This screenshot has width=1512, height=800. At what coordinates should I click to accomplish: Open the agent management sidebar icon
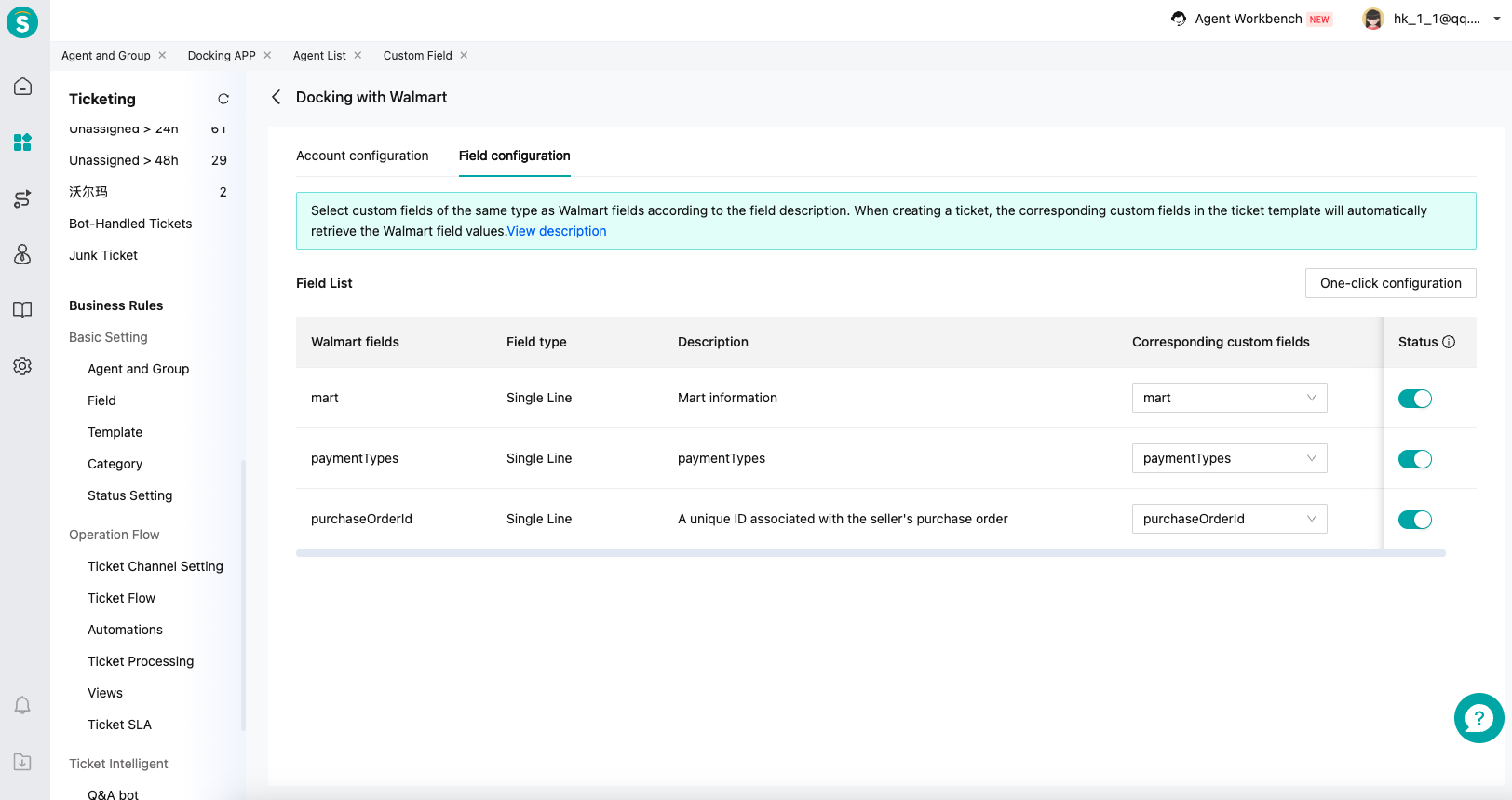pyautogui.click(x=23, y=254)
